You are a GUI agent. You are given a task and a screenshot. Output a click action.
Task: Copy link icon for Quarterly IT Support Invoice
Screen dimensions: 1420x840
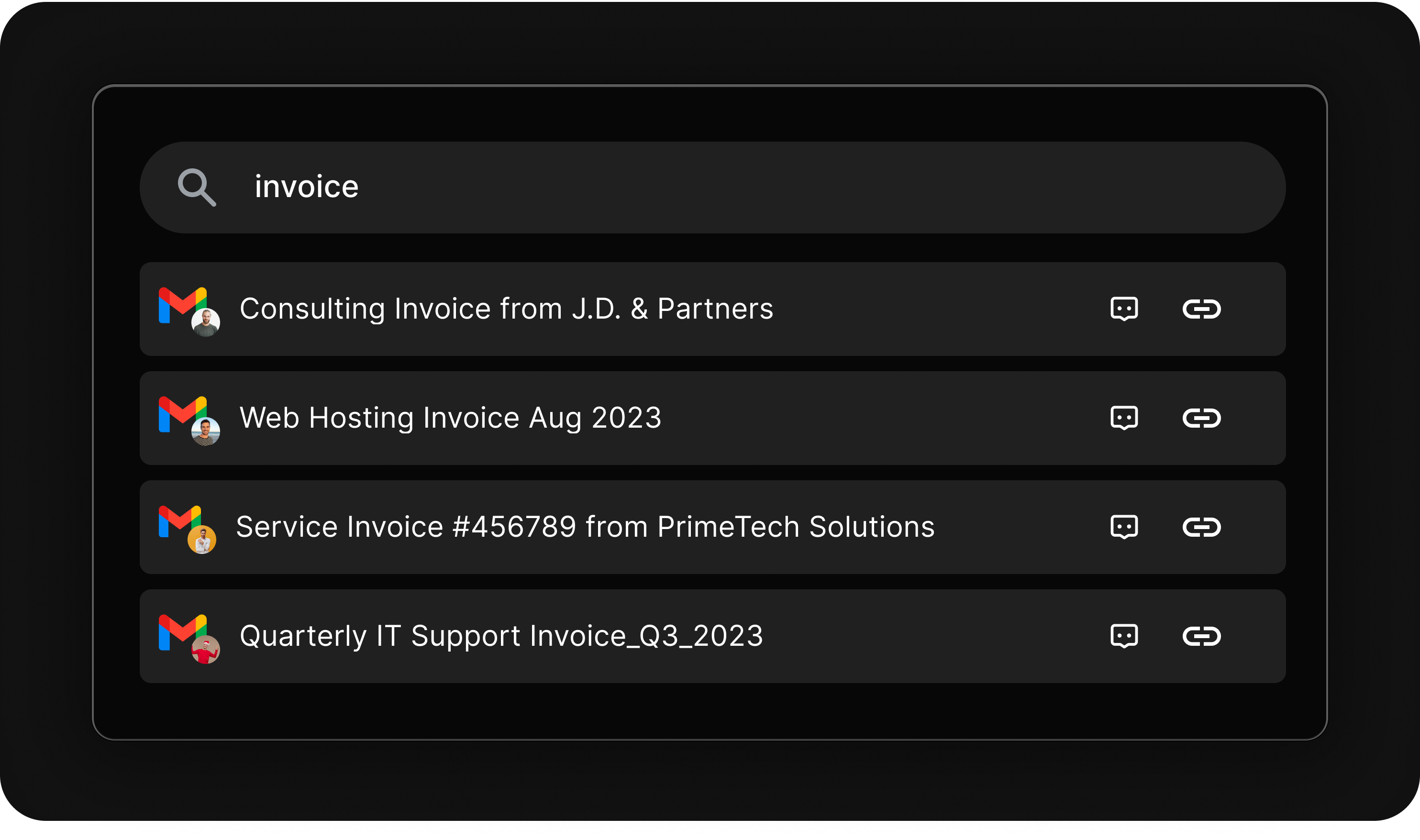(x=1201, y=636)
